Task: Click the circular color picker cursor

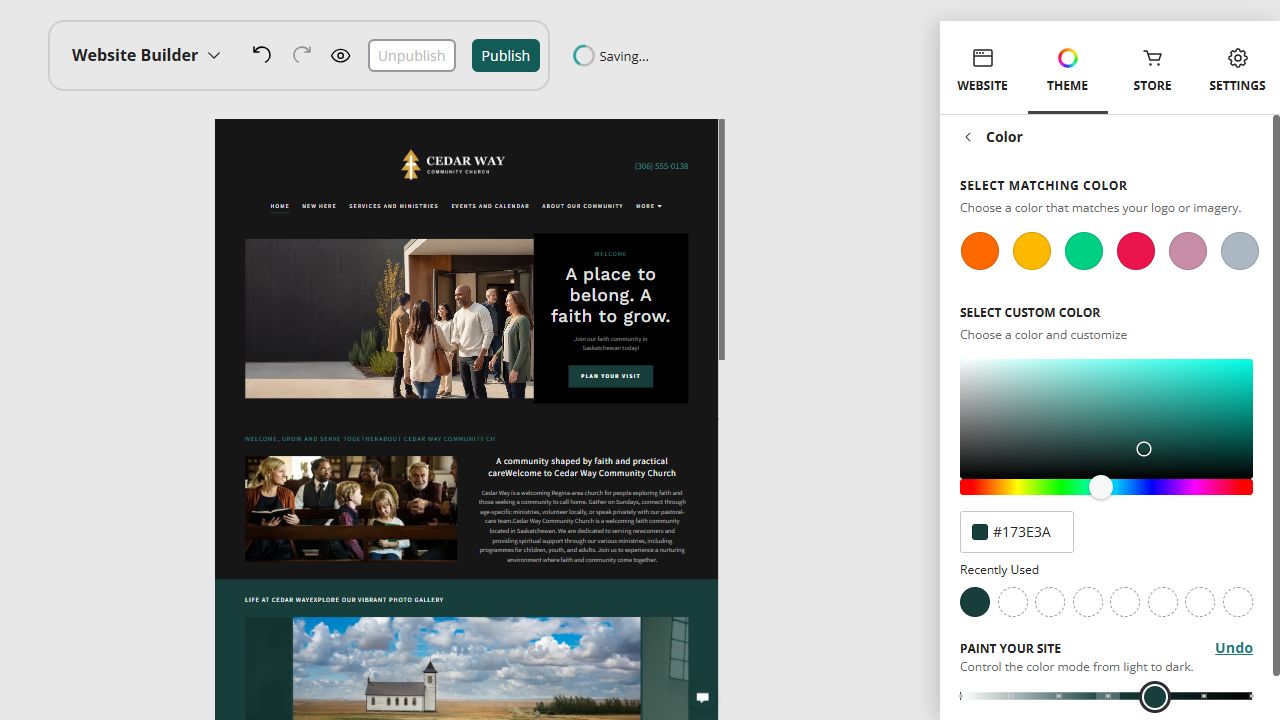Action: pos(1144,449)
